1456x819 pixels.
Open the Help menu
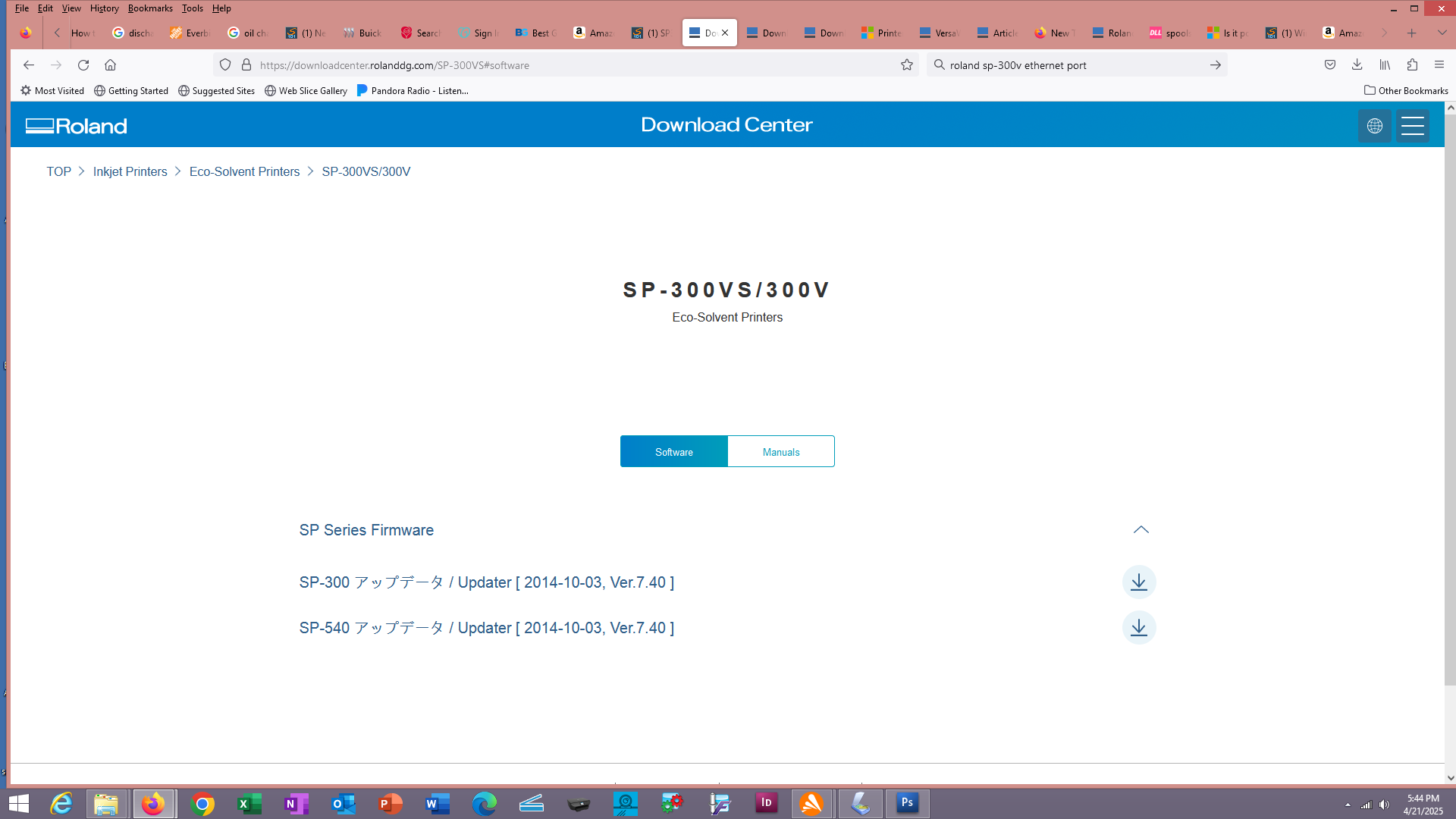pyautogui.click(x=221, y=8)
